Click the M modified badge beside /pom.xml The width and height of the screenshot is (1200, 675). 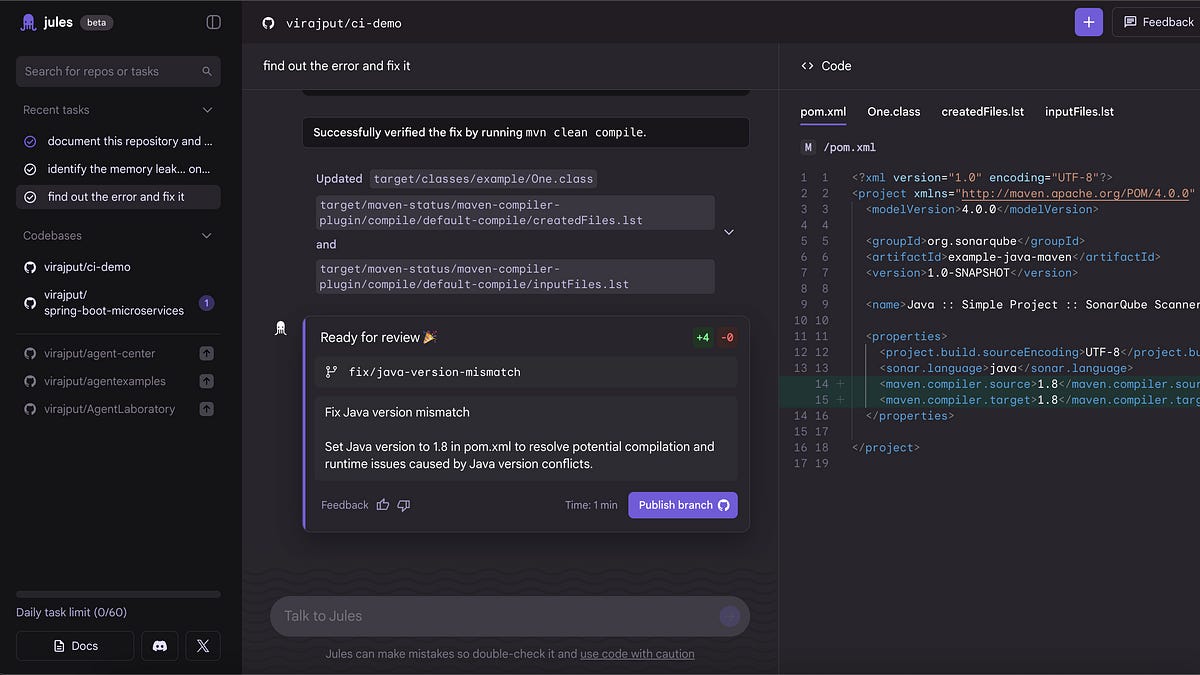(x=808, y=147)
